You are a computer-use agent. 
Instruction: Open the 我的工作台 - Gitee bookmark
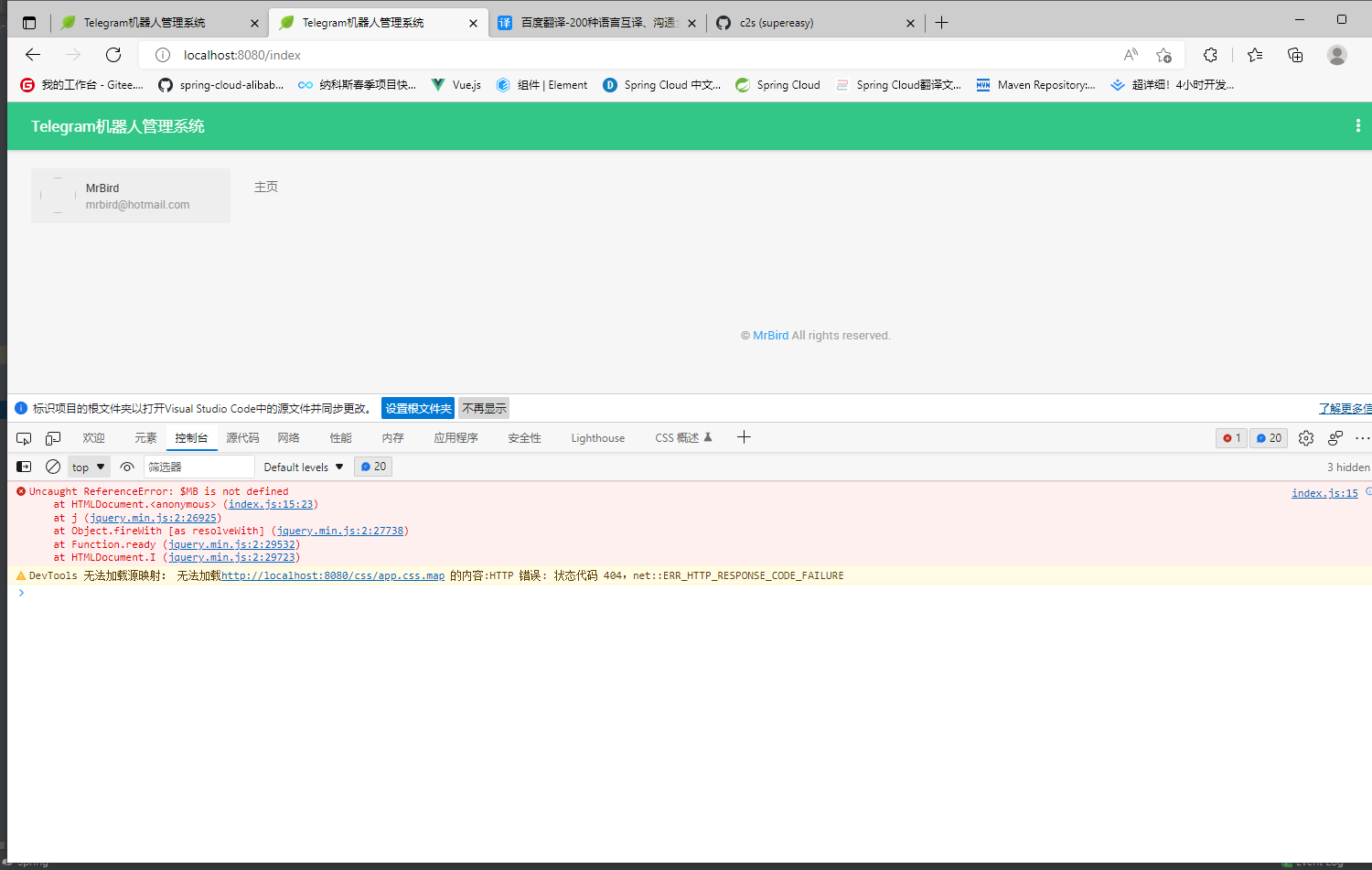pos(82,85)
